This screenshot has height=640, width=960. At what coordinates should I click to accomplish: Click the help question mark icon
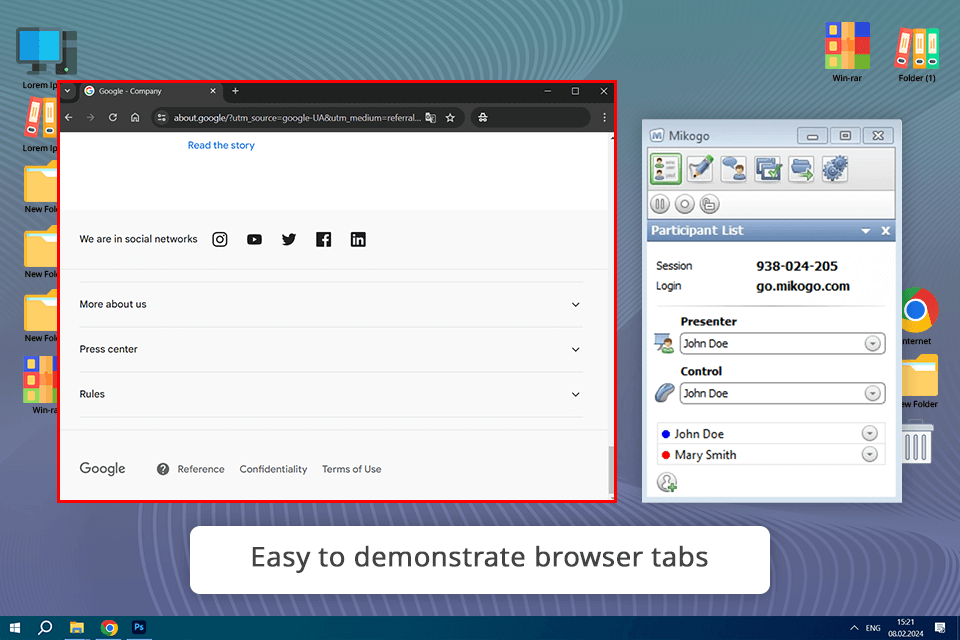[163, 469]
